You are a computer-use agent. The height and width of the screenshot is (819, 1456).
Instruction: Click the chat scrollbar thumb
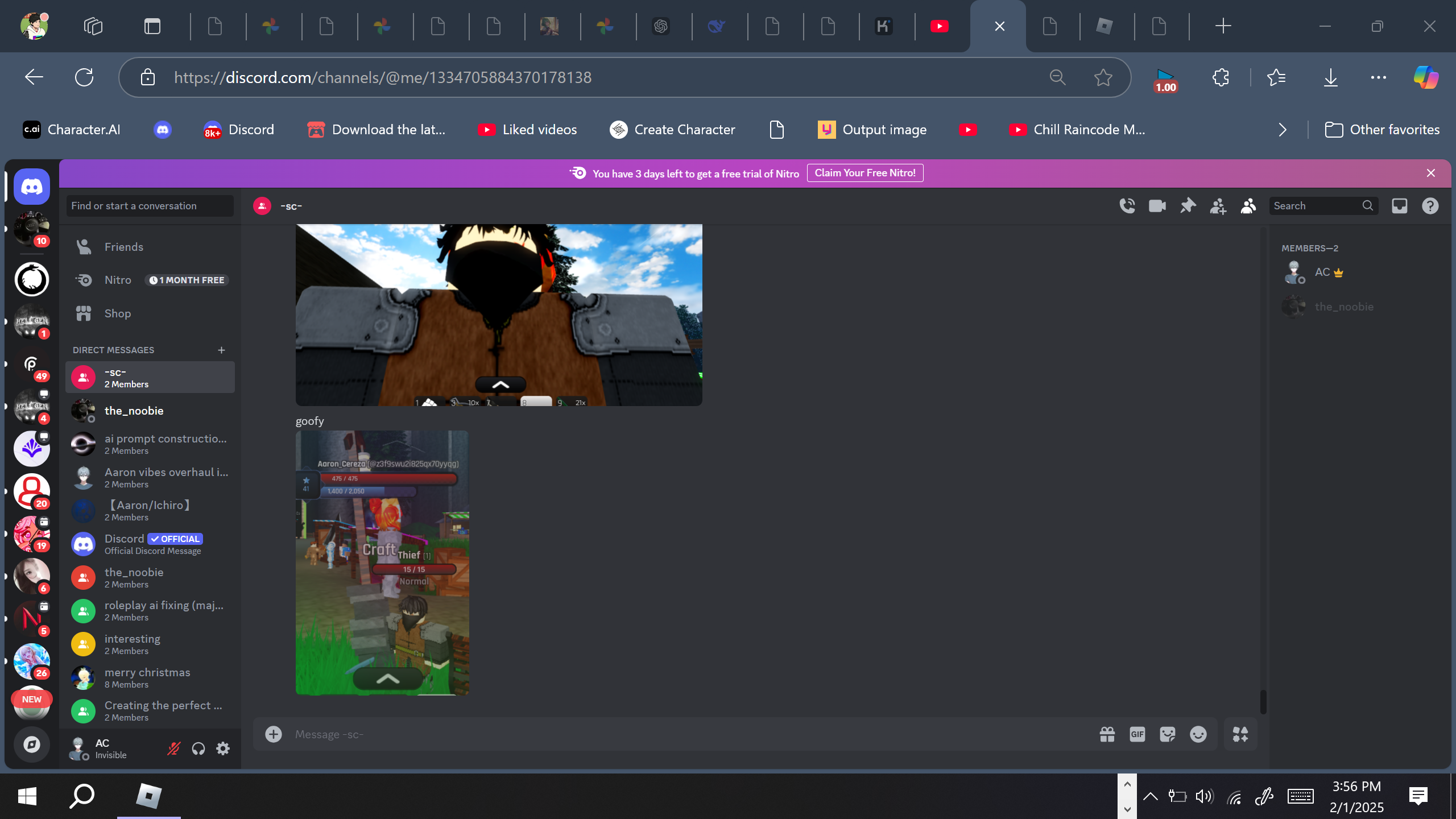tap(1263, 702)
